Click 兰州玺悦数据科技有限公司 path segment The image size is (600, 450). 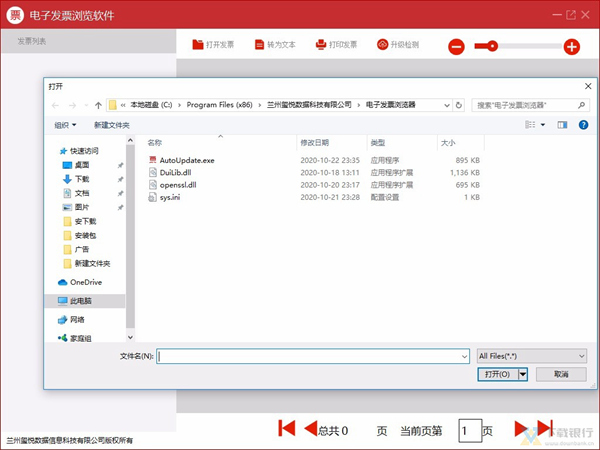point(309,105)
